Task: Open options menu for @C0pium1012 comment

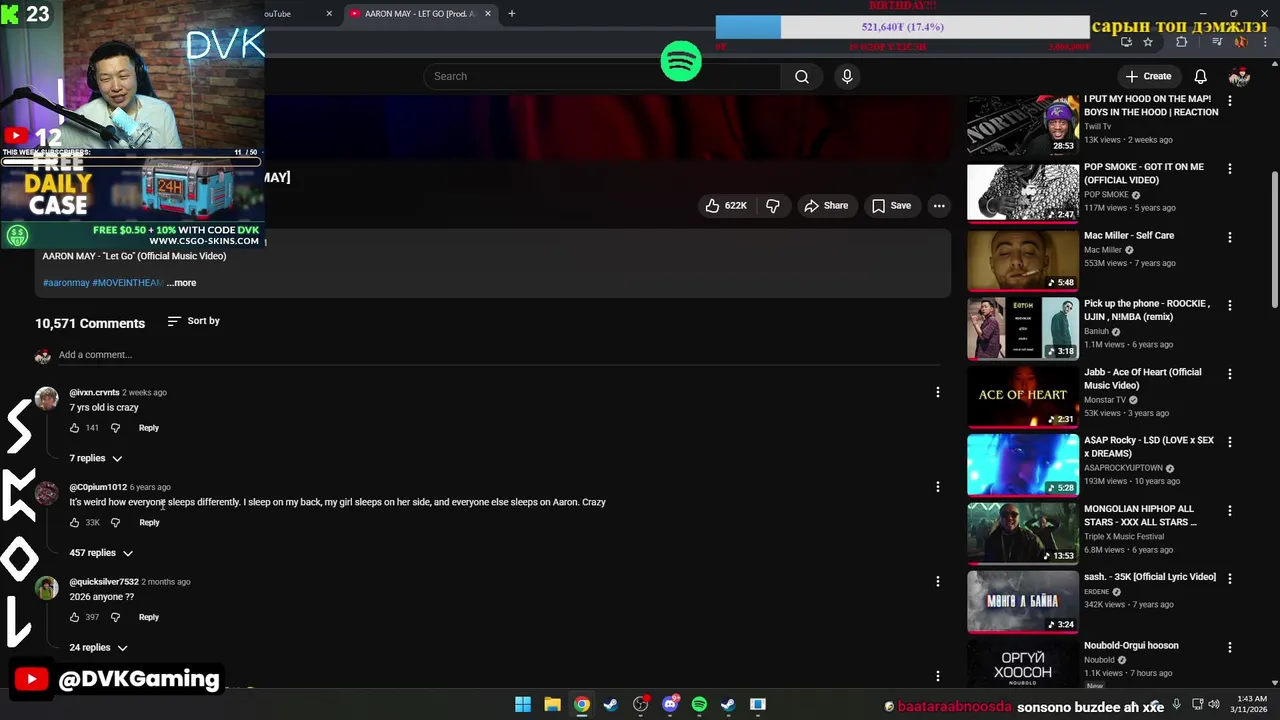Action: point(937,487)
